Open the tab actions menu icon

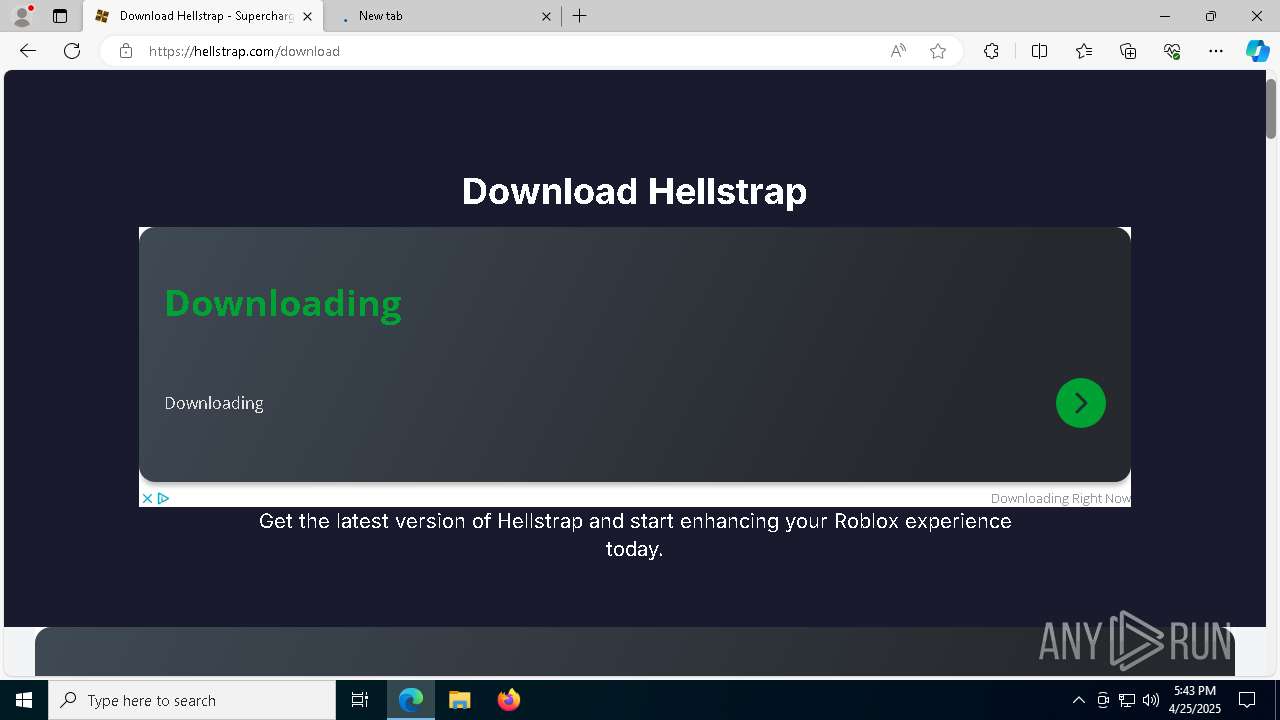click(60, 16)
